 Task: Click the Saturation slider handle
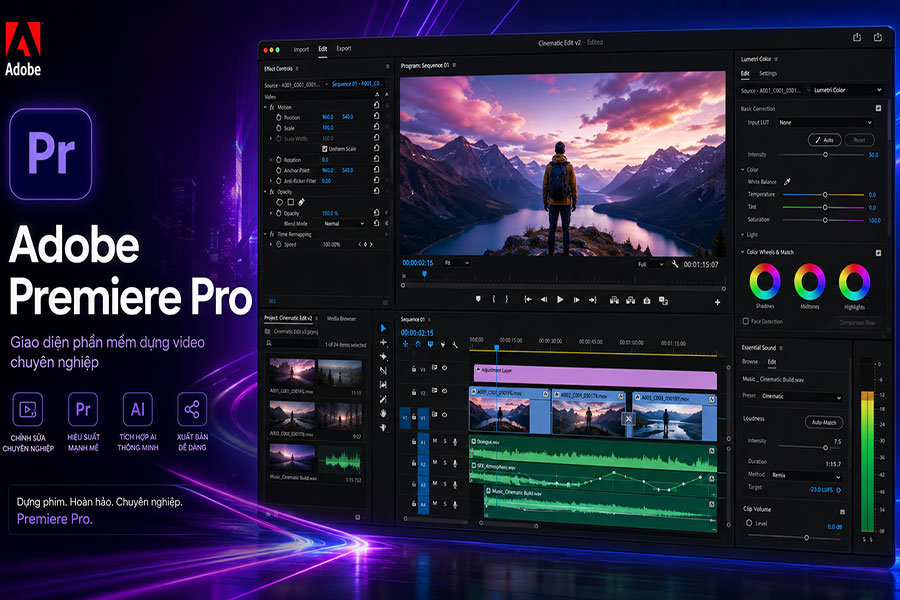825,220
